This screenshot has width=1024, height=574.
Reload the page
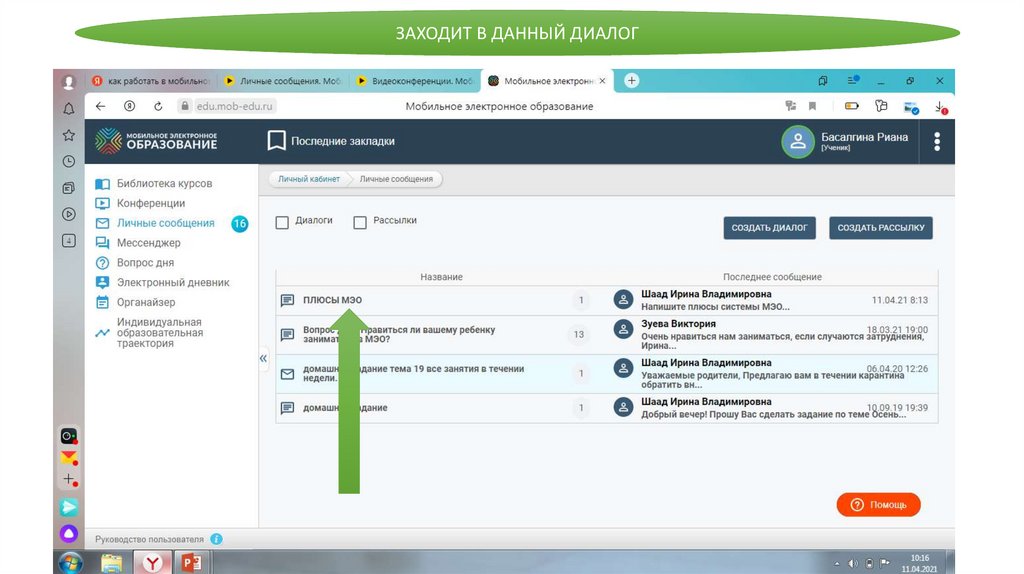(158, 106)
